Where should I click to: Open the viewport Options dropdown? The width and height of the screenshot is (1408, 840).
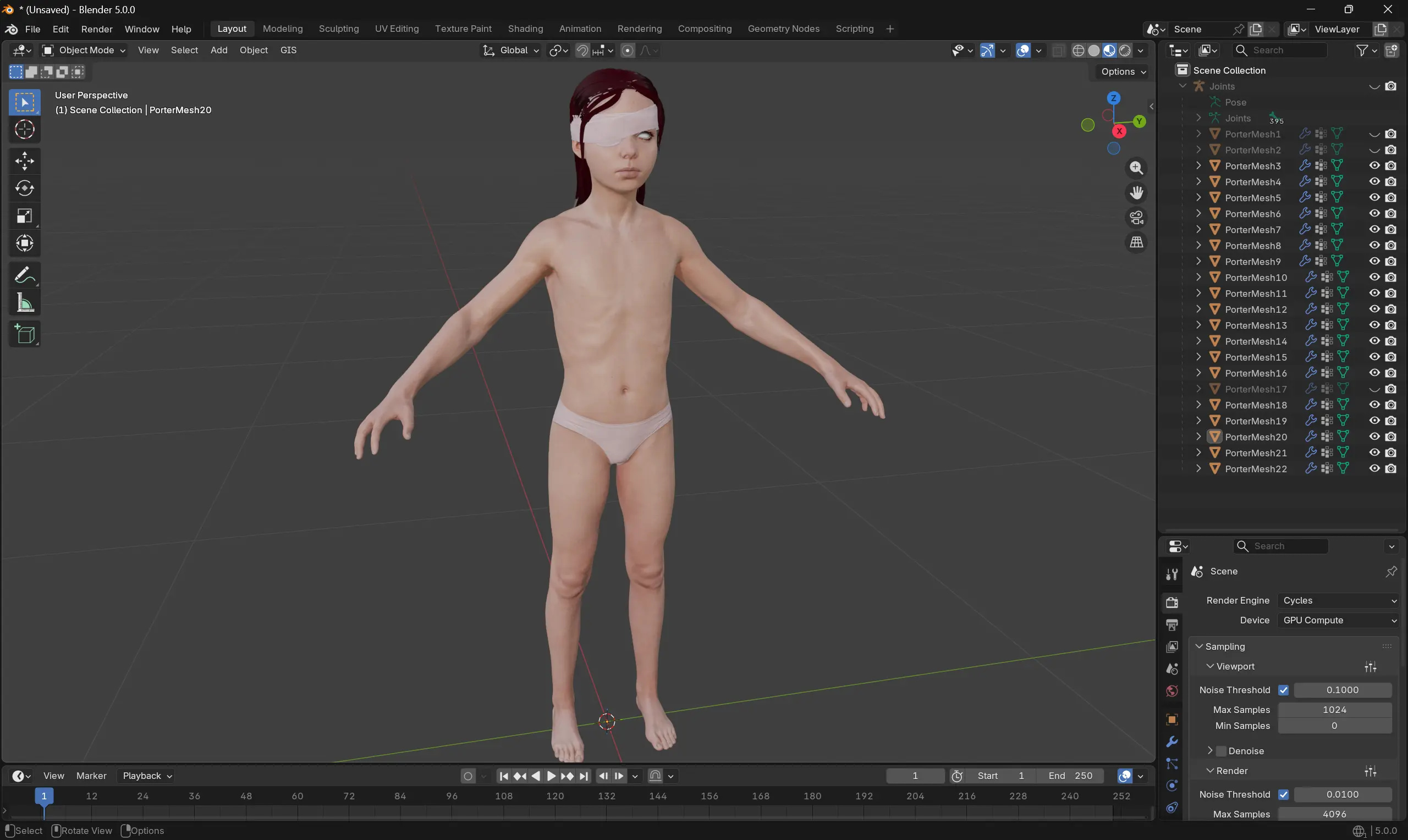(x=1123, y=72)
